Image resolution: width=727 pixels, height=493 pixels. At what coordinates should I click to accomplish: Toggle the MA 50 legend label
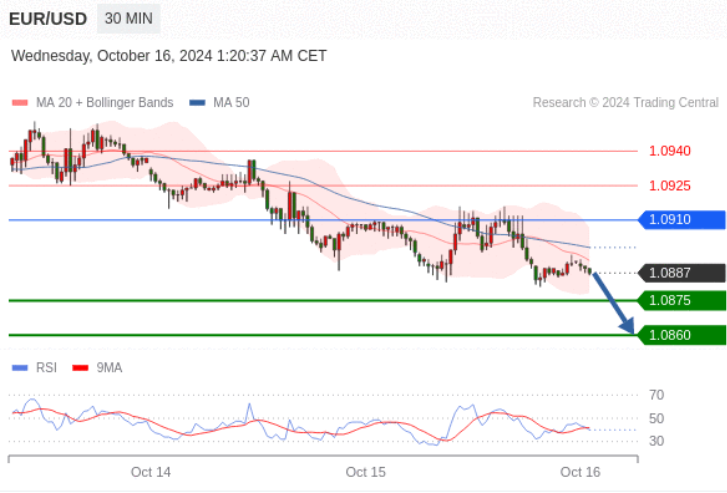click(x=231, y=103)
